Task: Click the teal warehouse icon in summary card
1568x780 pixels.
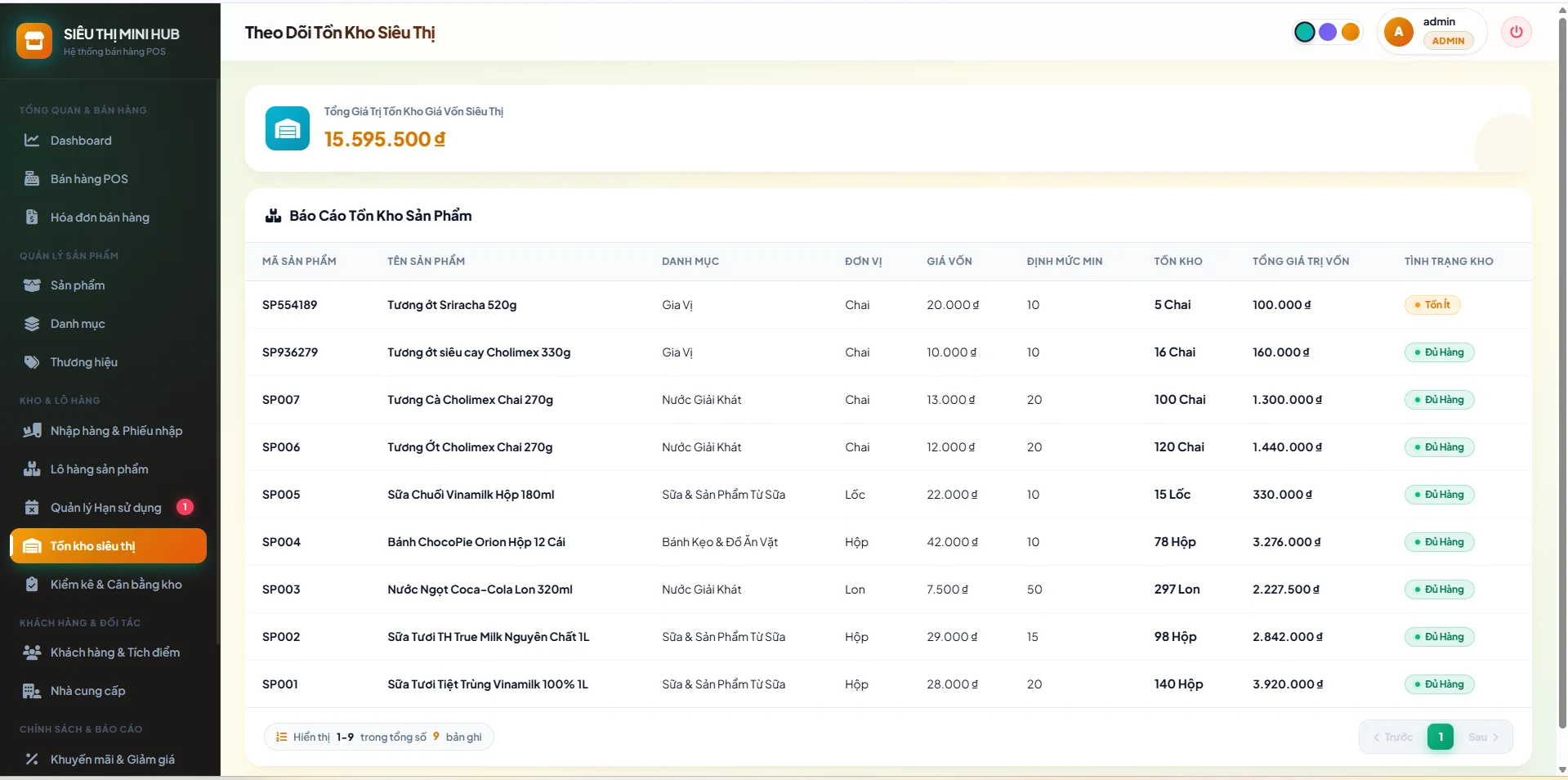Action: pyautogui.click(x=288, y=128)
